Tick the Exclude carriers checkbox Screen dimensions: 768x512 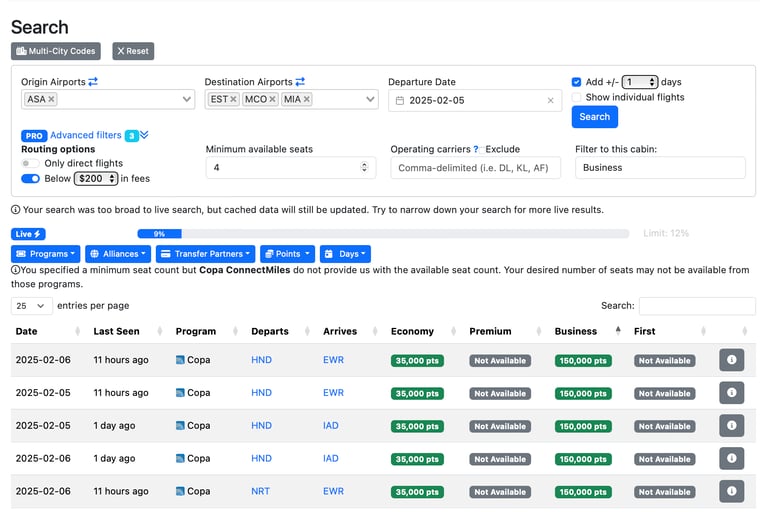click(482, 150)
